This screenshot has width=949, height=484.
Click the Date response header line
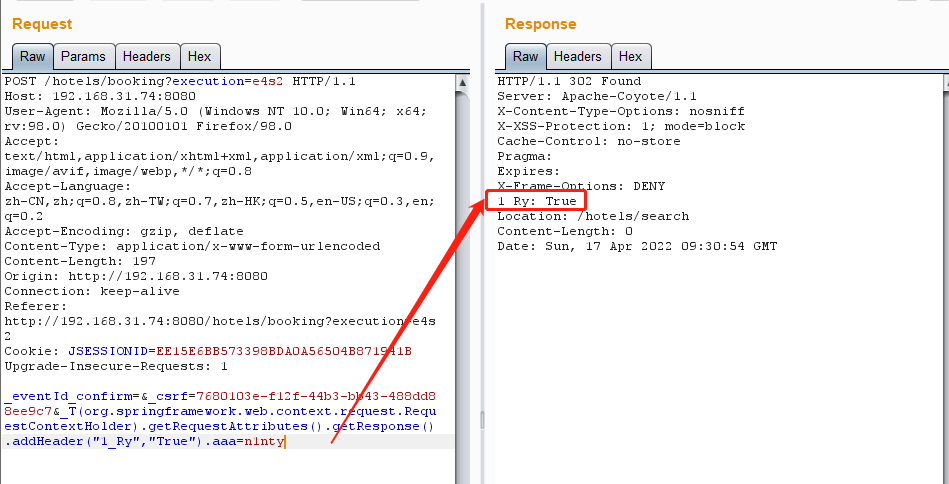coord(637,246)
